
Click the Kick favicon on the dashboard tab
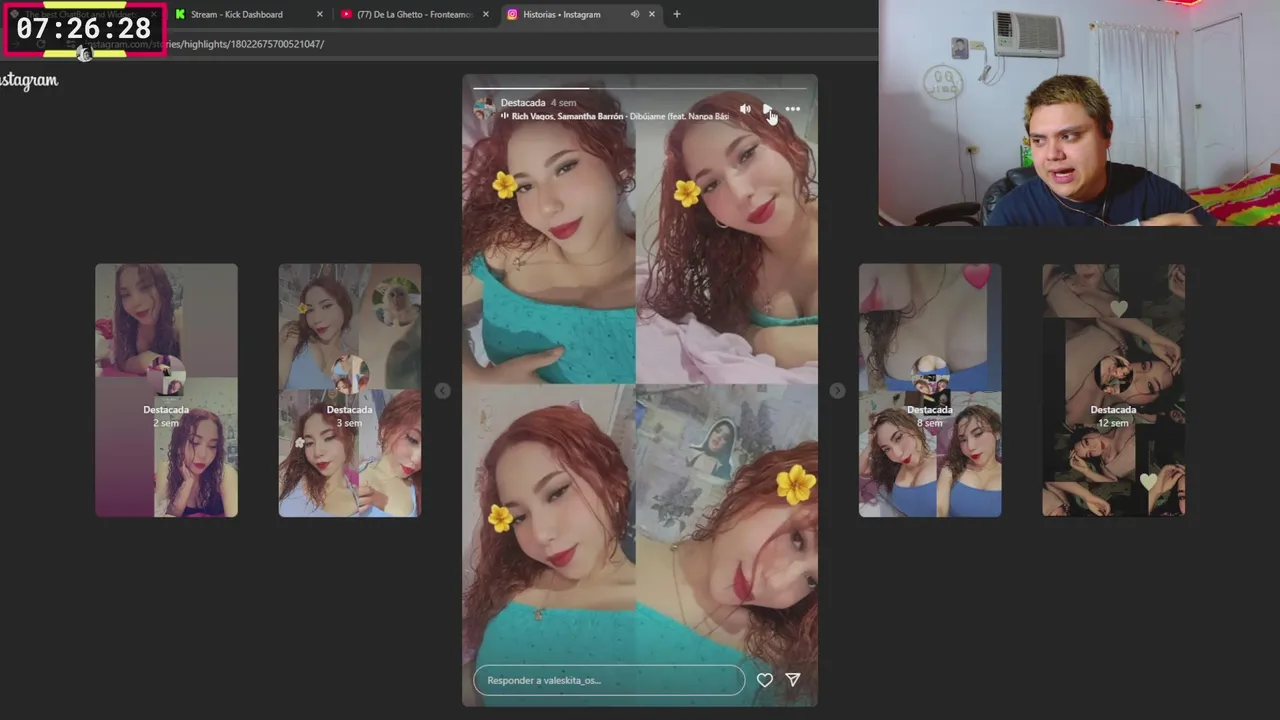(x=181, y=15)
